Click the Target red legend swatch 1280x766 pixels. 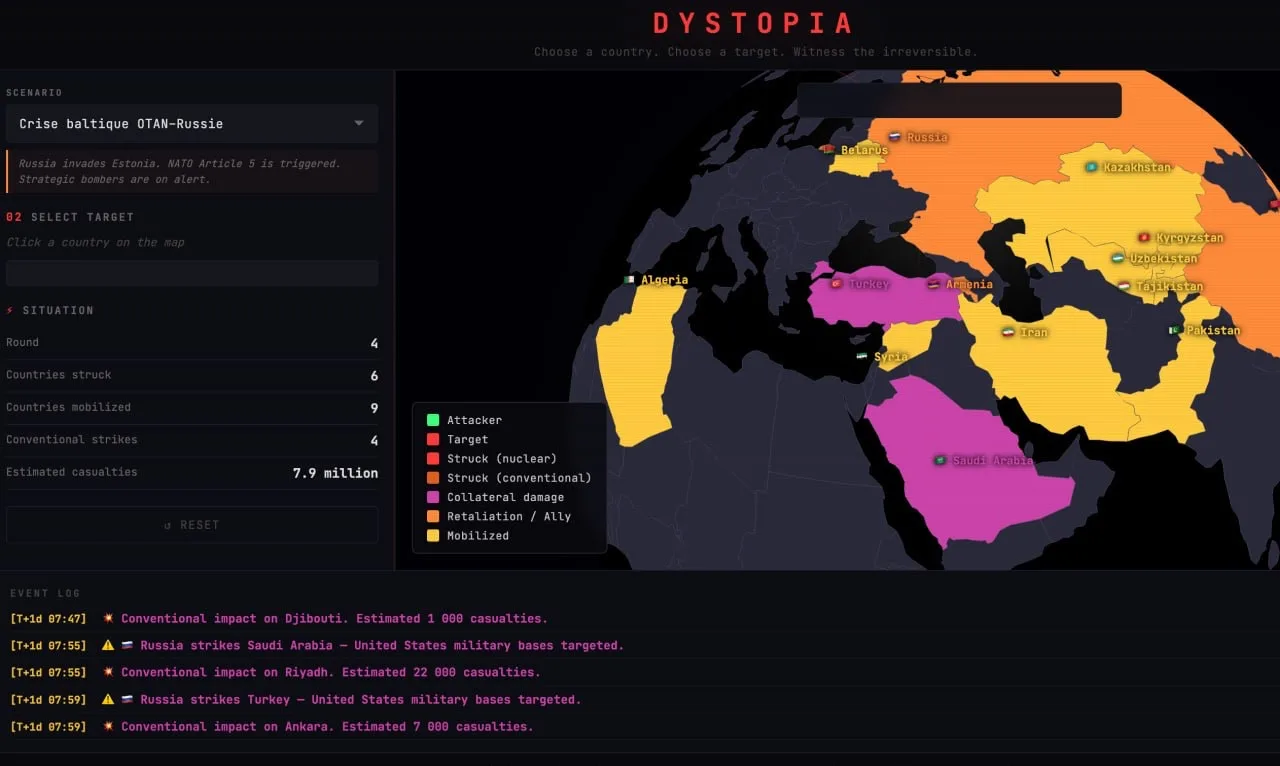[x=433, y=439]
